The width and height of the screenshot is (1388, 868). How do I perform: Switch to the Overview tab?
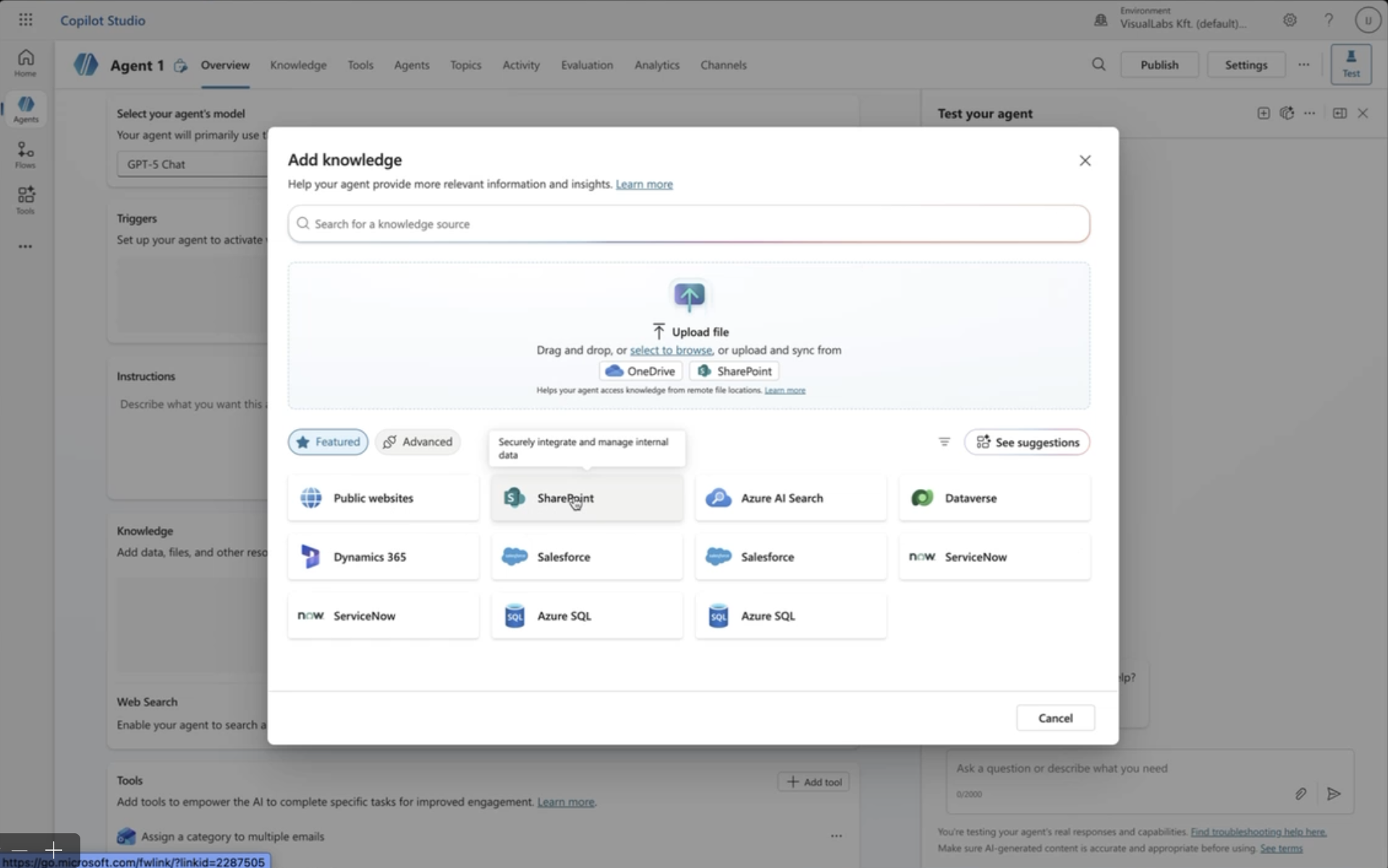225,65
